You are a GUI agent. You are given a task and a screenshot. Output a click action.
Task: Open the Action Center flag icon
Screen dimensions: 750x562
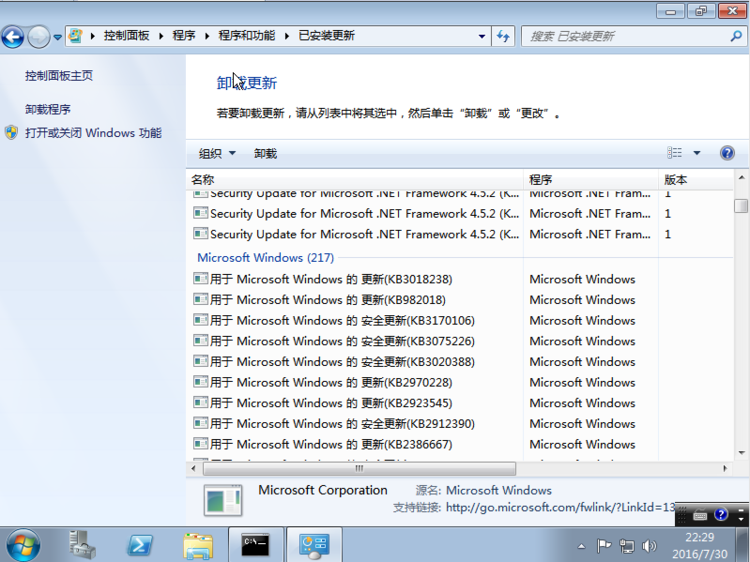point(604,546)
